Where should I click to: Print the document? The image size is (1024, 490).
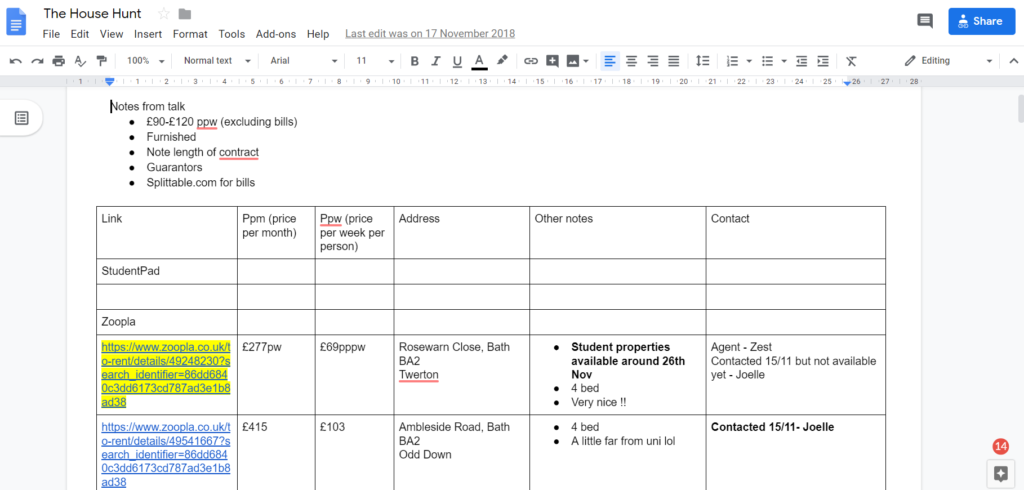click(x=59, y=61)
